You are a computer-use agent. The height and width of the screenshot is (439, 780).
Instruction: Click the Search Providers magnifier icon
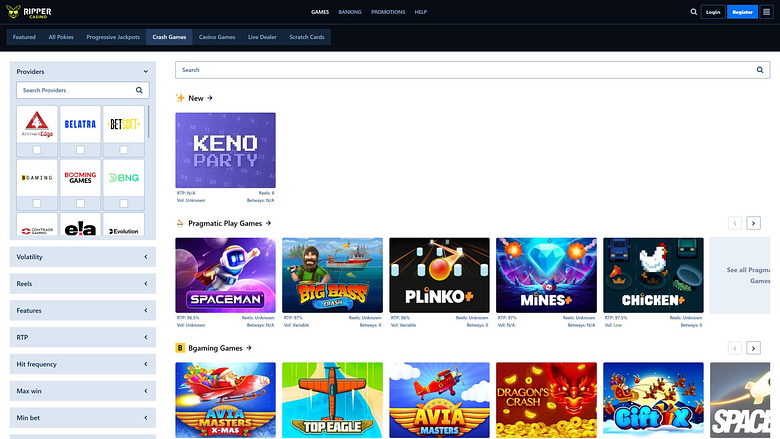(x=139, y=90)
